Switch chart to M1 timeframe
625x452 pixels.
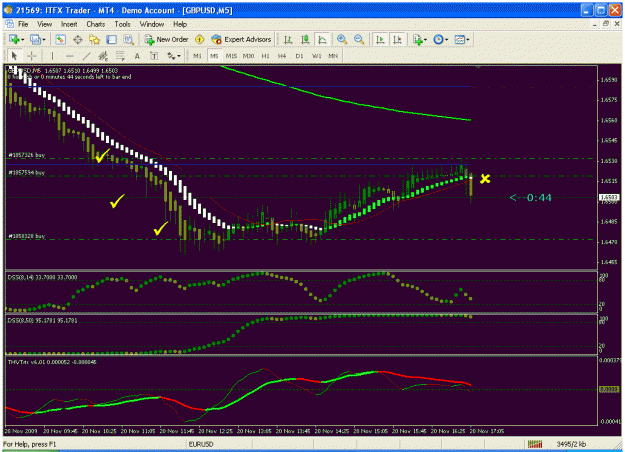click(x=197, y=56)
